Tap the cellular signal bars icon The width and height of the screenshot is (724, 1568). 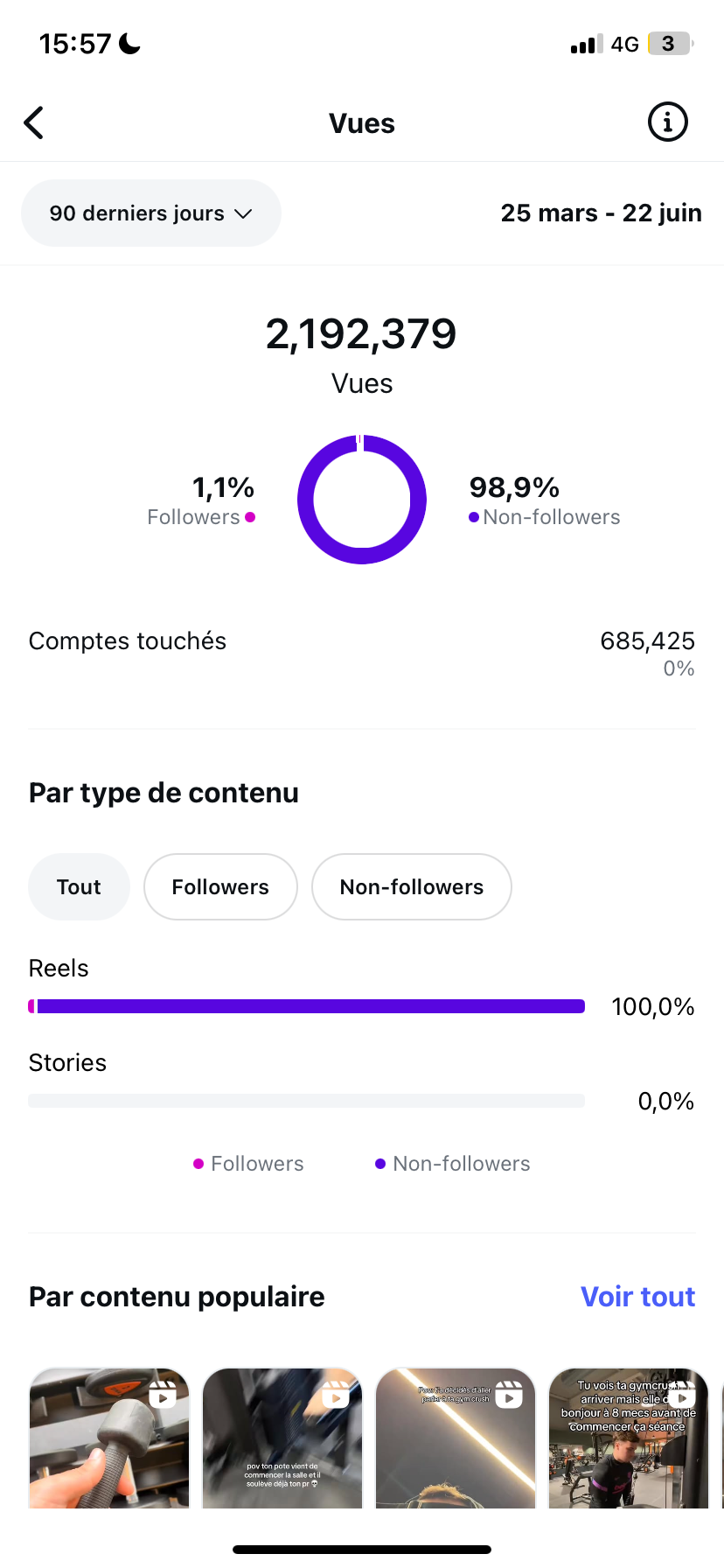pyautogui.click(x=587, y=44)
